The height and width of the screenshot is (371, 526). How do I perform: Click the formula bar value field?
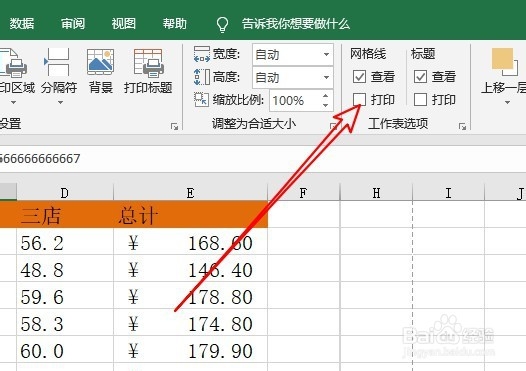pyautogui.click(x=263, y=159)
